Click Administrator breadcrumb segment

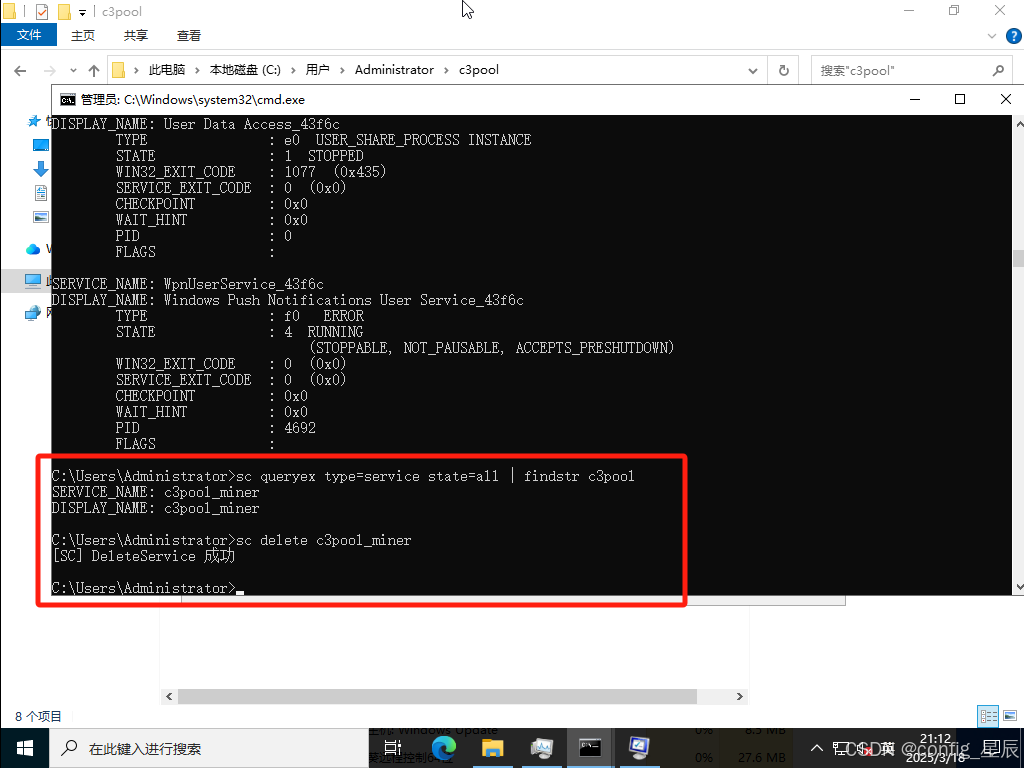(394, 70)
